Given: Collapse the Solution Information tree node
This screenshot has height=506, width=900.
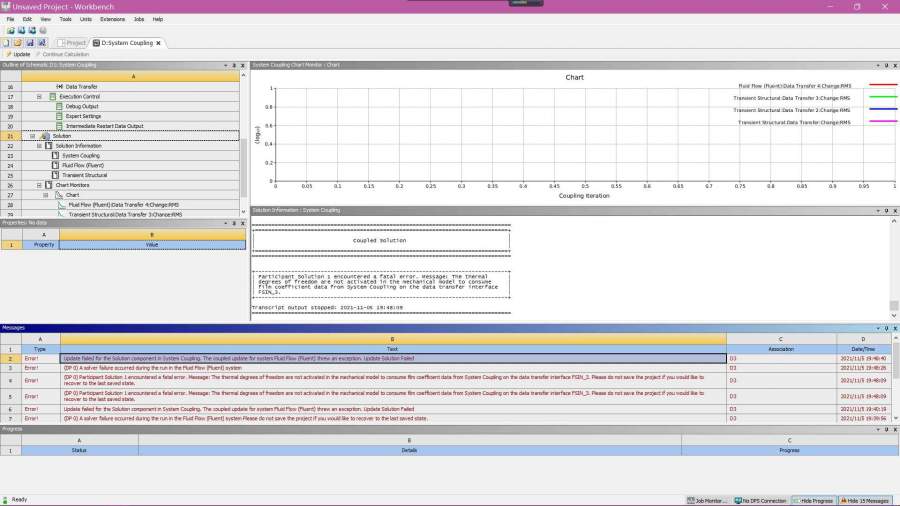Looking at the screenshot, I should click(x=39, y=146).
